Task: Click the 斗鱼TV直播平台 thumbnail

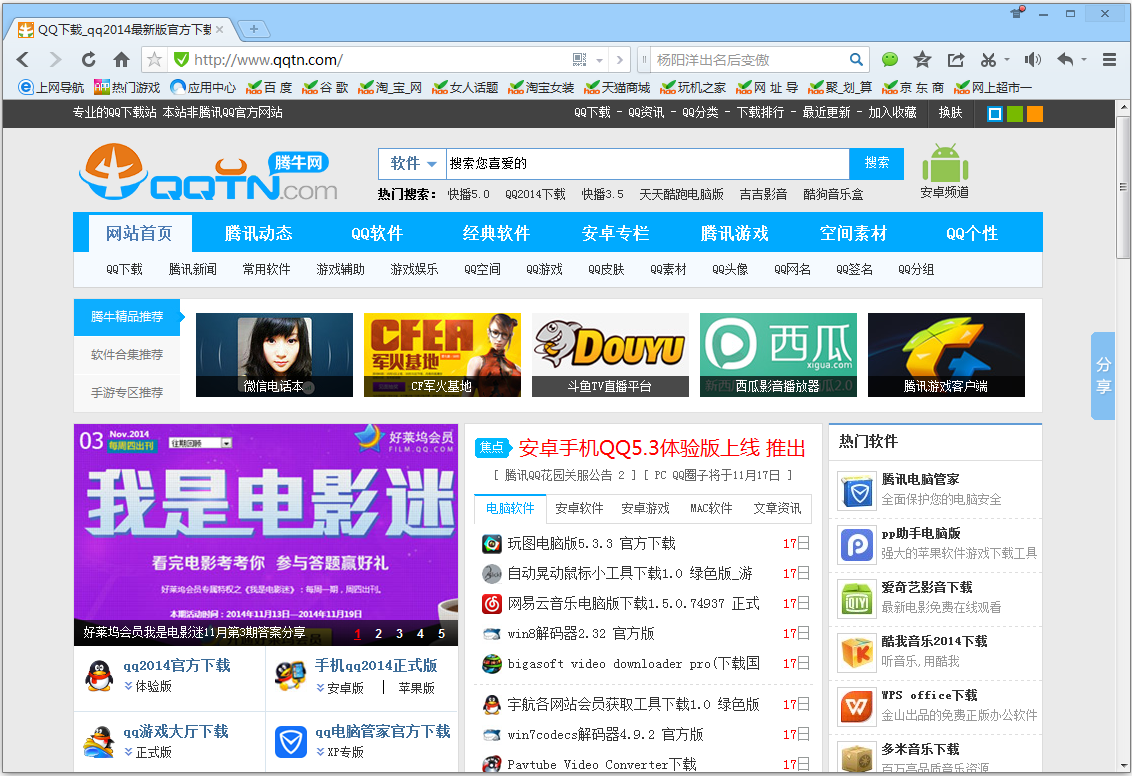Action: (x=610, y=354)
